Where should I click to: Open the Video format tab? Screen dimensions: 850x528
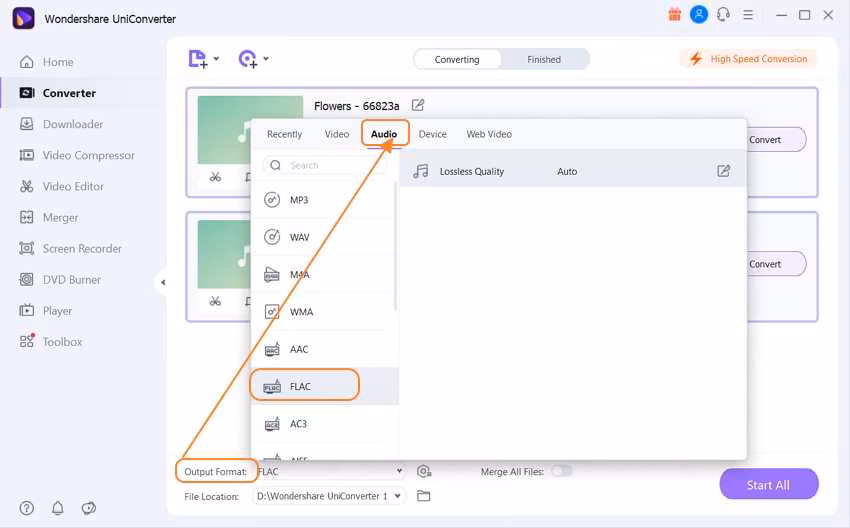(x=337, y=134)
